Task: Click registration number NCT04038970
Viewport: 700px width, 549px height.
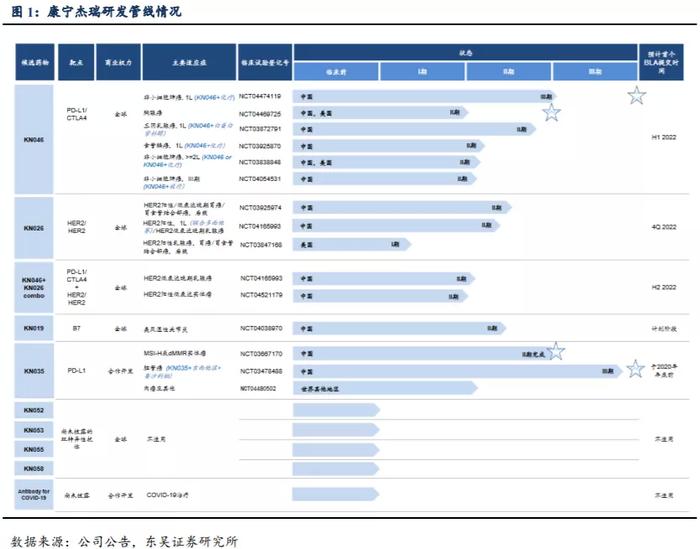Action: coord(262,328)
